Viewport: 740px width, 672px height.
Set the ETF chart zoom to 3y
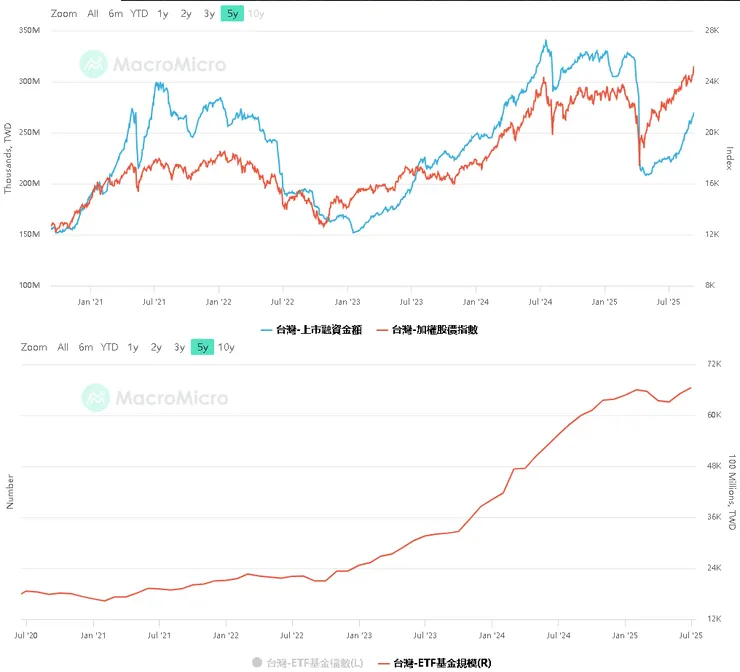[179, 347]
